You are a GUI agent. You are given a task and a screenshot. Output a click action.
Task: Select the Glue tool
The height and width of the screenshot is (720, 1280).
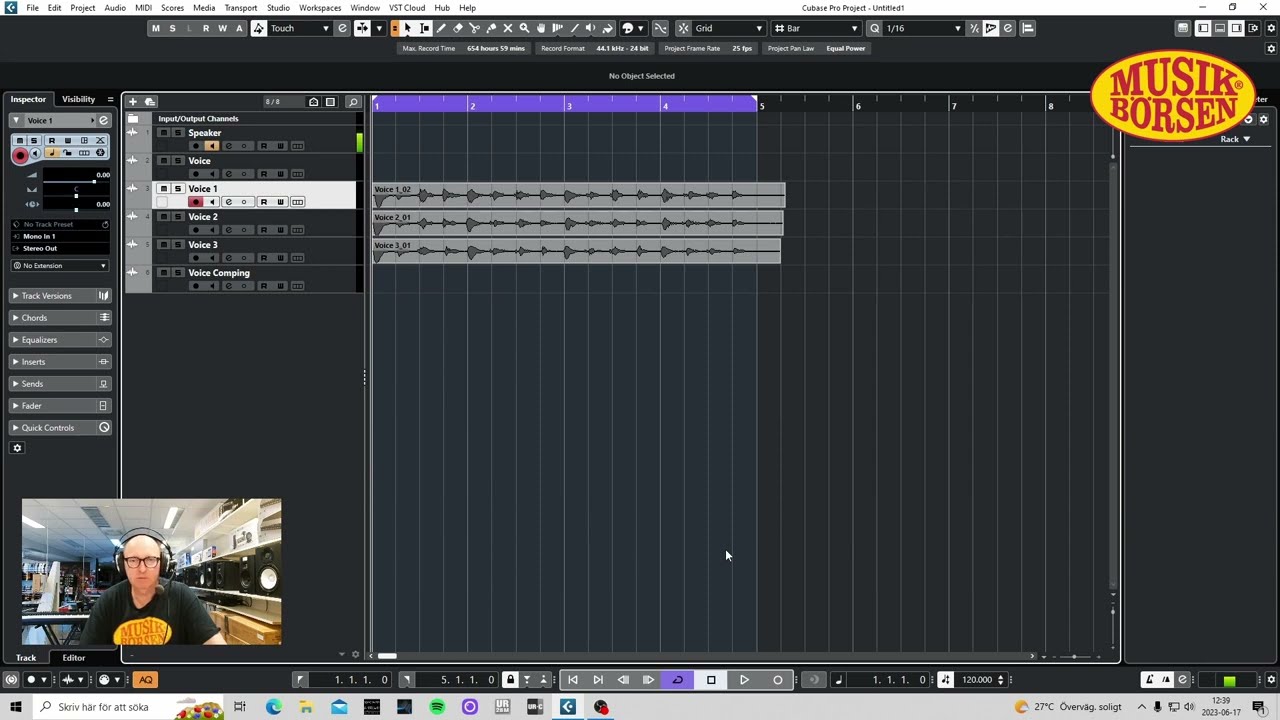tap(491, 28)
